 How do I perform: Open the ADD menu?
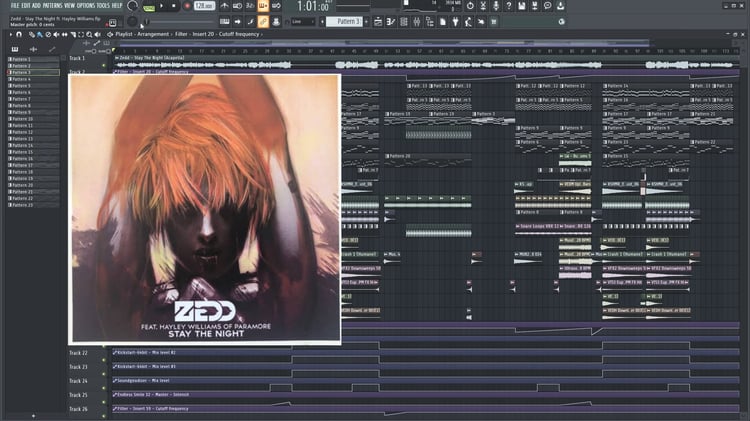tap(36, 6)
